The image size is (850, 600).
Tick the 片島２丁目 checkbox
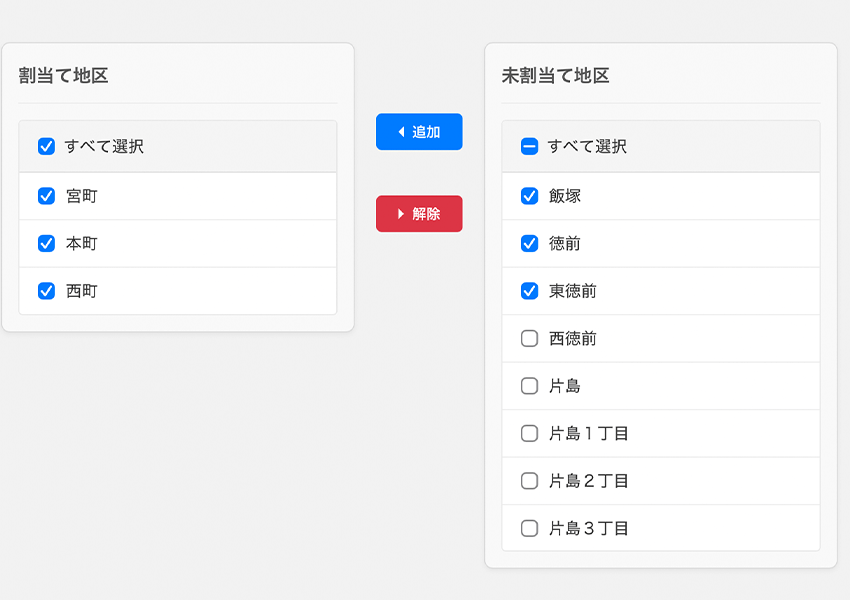click(530, 481)
